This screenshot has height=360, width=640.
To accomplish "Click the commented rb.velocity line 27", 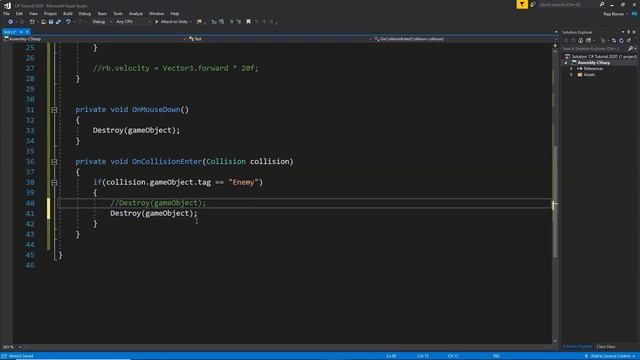I will 176,68.
